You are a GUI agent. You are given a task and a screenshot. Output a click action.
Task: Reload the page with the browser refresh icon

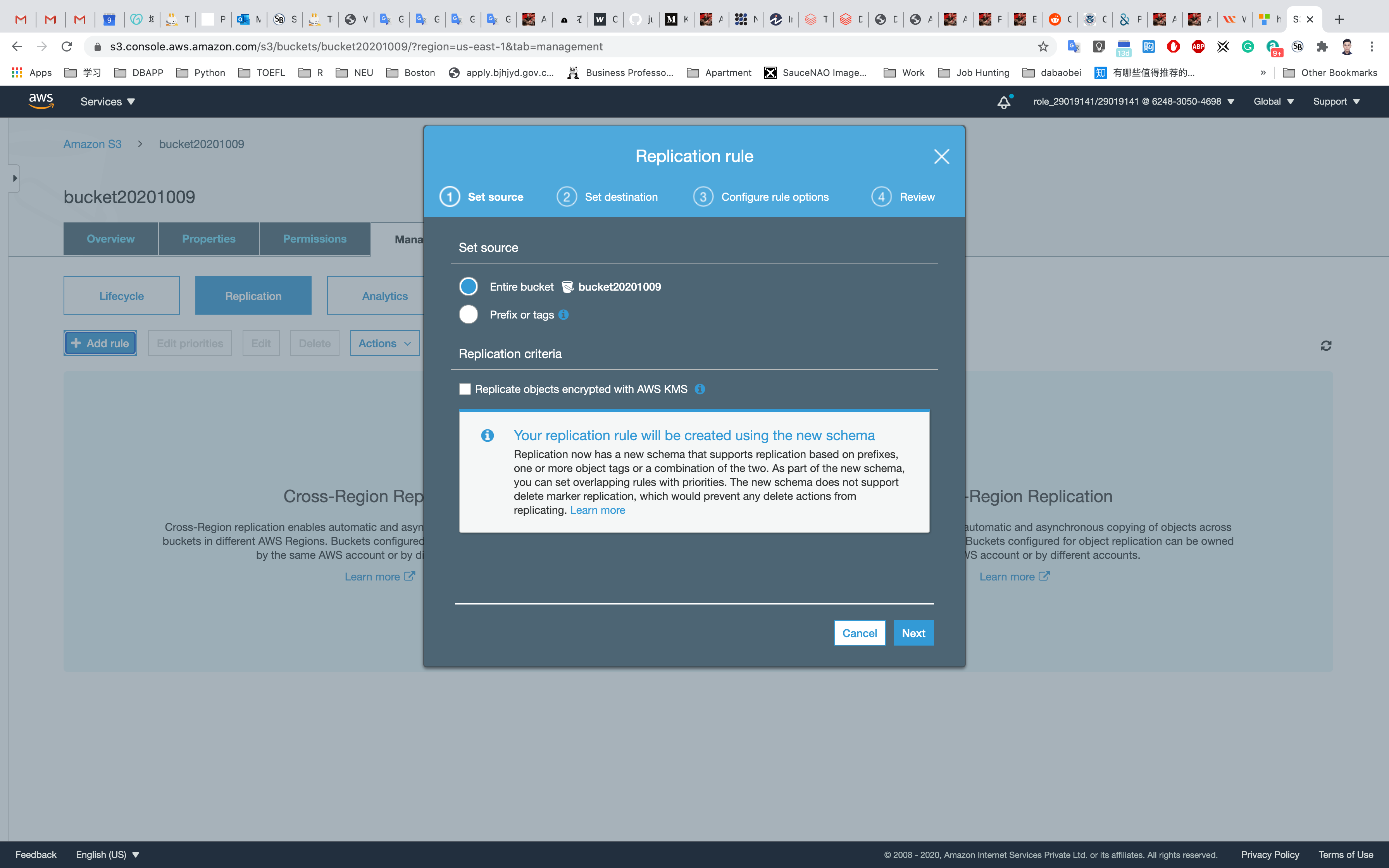coord(67,46)
